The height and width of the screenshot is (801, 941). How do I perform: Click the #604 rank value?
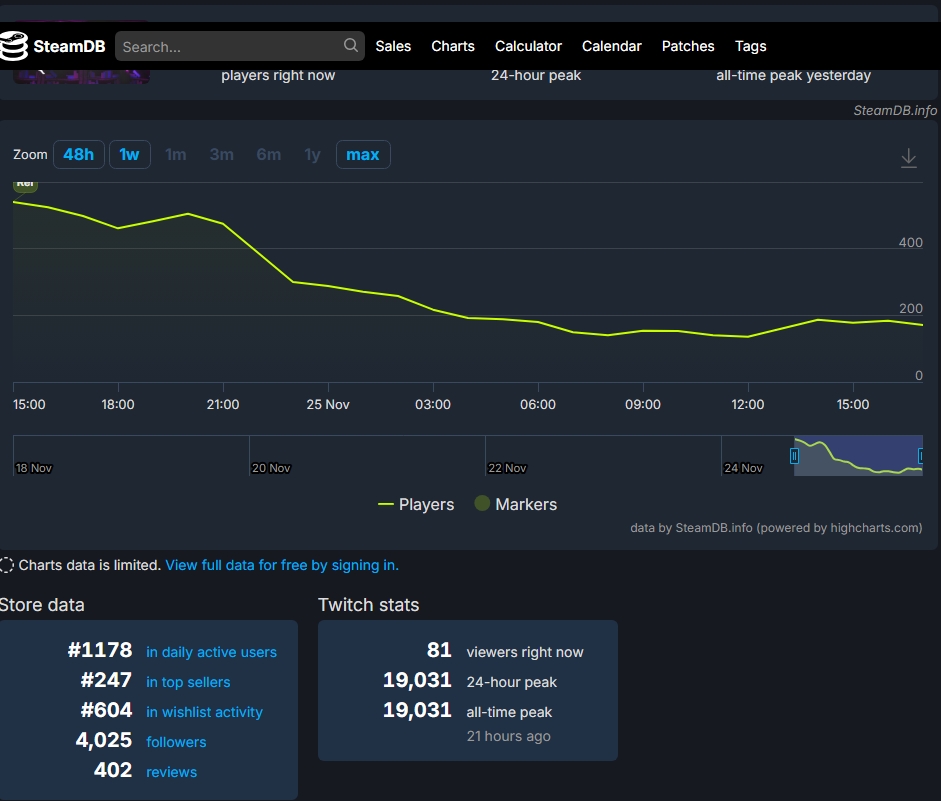[106, 710]
